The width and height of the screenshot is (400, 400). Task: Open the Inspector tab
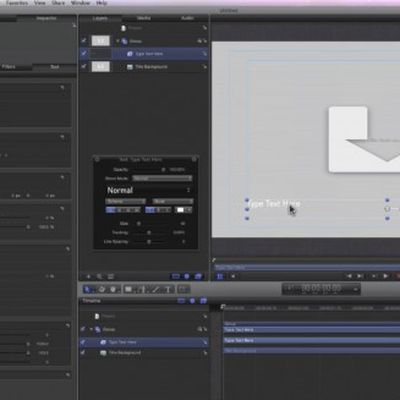[46, 18]
